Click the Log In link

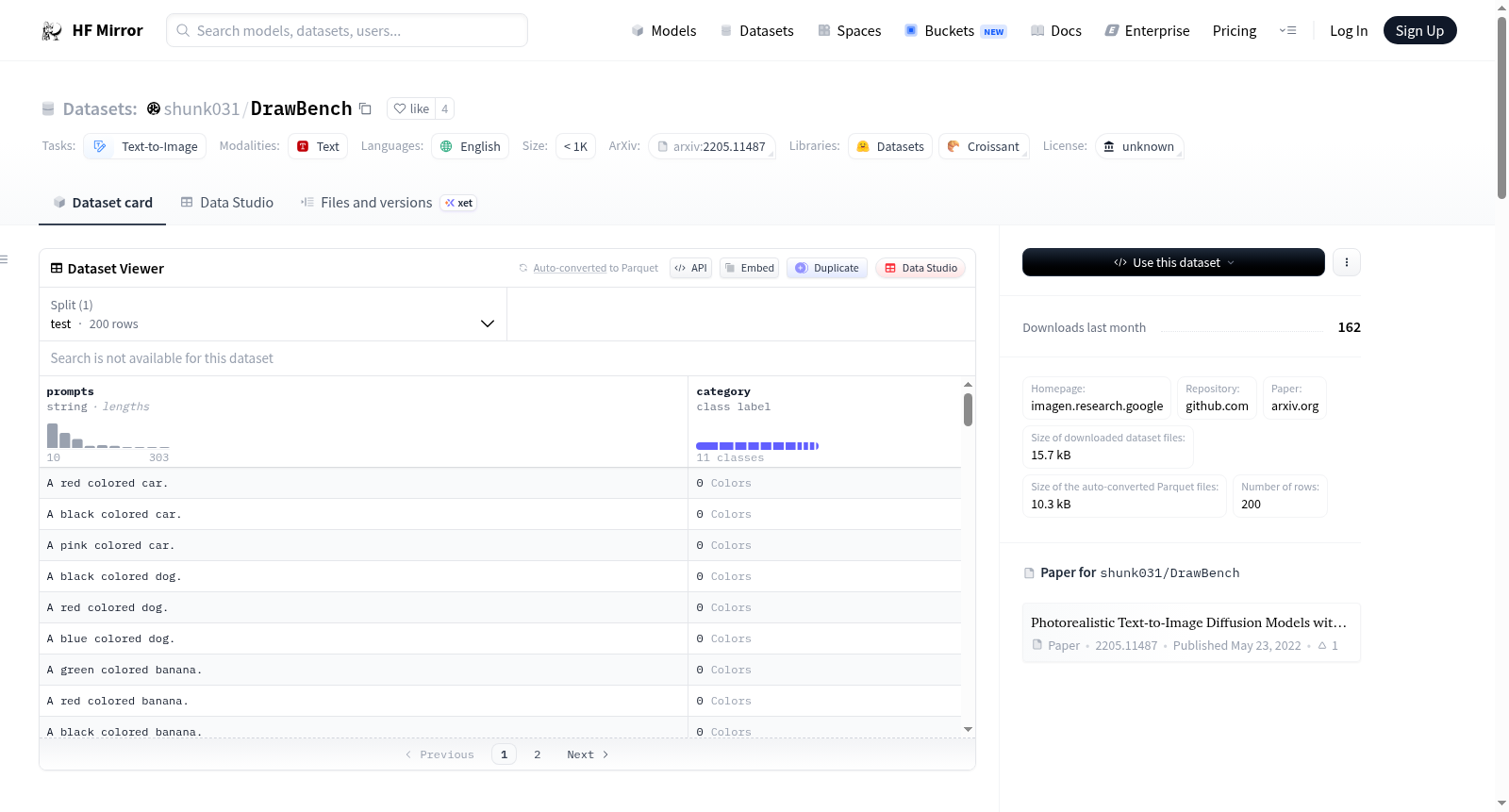1349,30
